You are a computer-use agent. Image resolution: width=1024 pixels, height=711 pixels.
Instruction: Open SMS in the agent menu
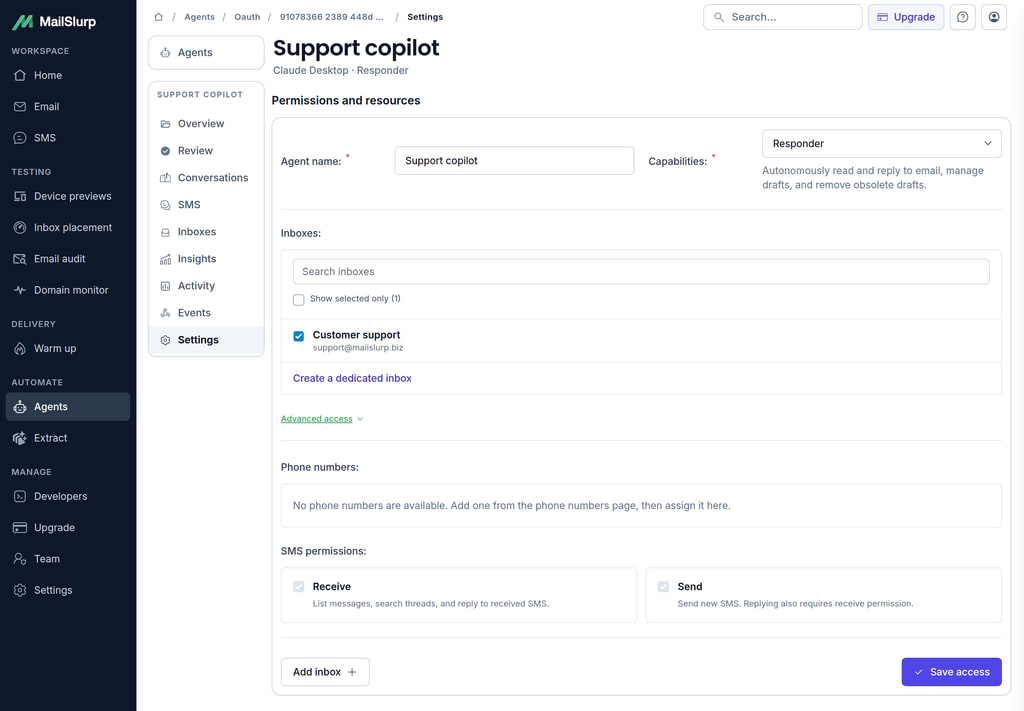pyautogui.click(x=206, y=205)
